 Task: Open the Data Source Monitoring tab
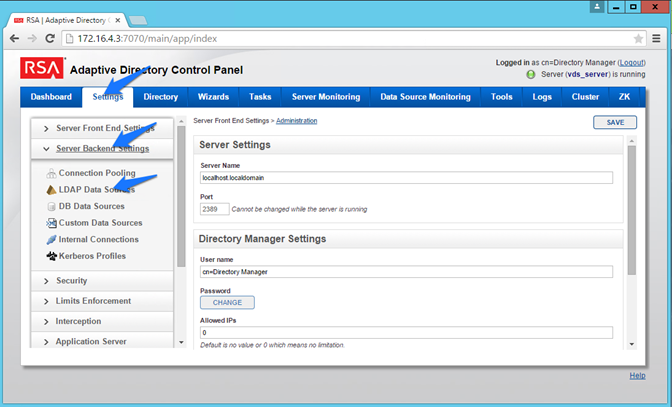426,97
